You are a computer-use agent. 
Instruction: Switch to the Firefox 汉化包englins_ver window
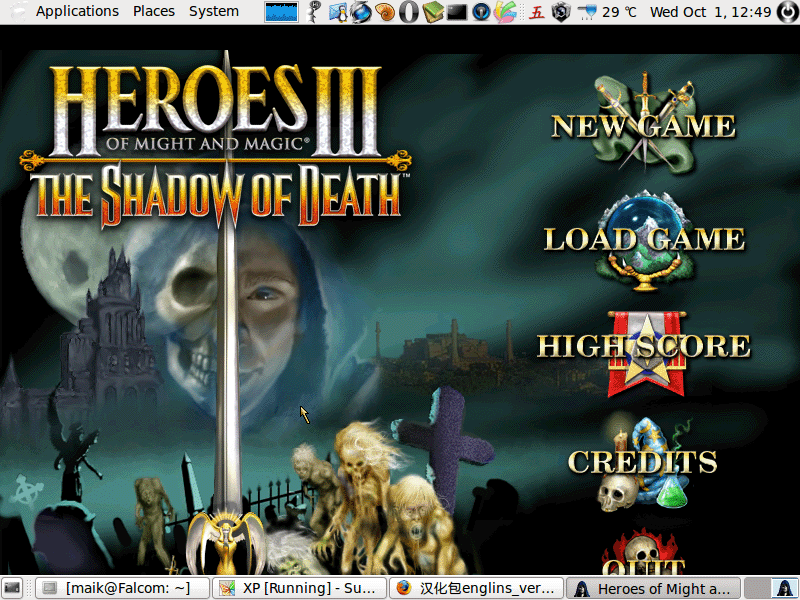[x=477, y=588]
